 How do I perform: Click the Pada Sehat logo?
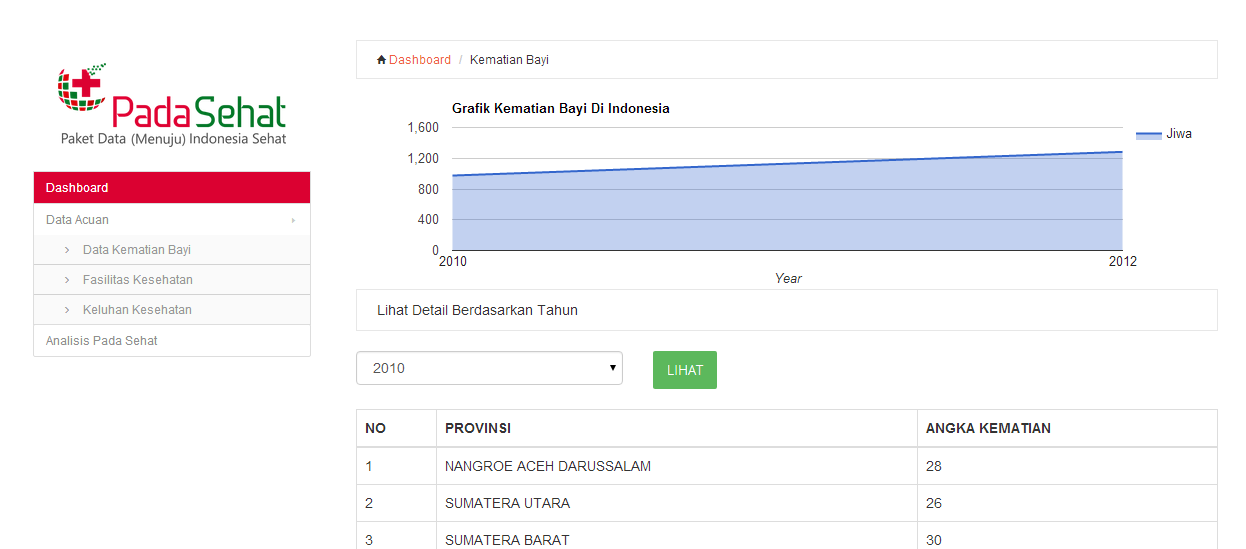[x=173, y=104]
